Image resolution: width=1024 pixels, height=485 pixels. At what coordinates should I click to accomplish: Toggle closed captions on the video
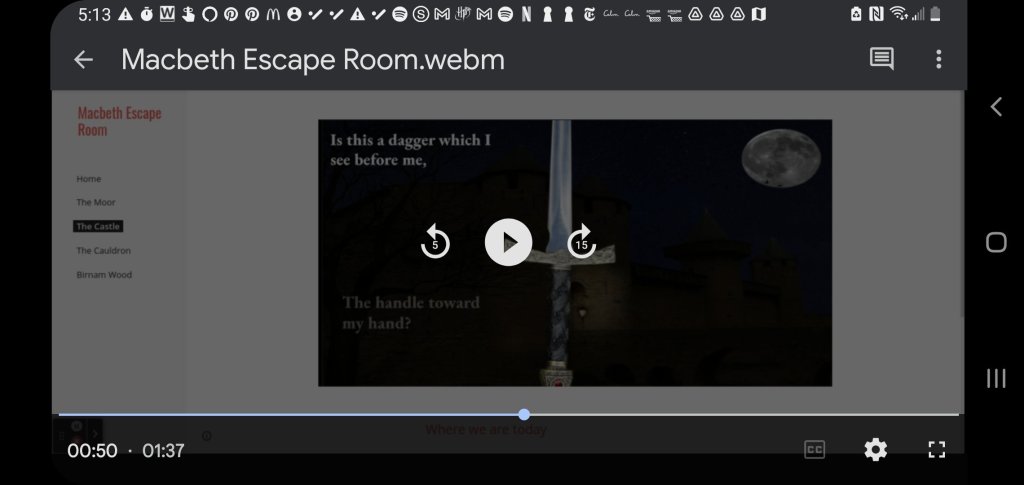[x=815, y=450]
